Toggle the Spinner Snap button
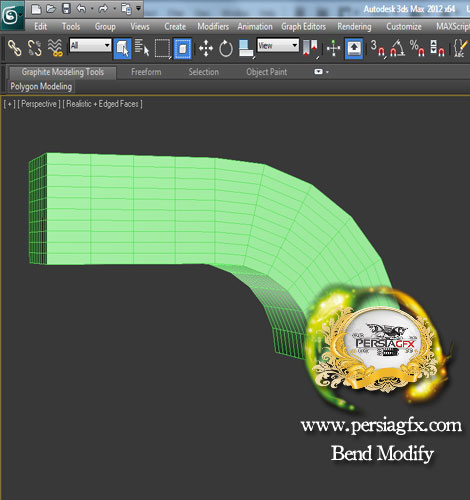The image size is (470, 500). pyautogui.click(x=437, y=49)
